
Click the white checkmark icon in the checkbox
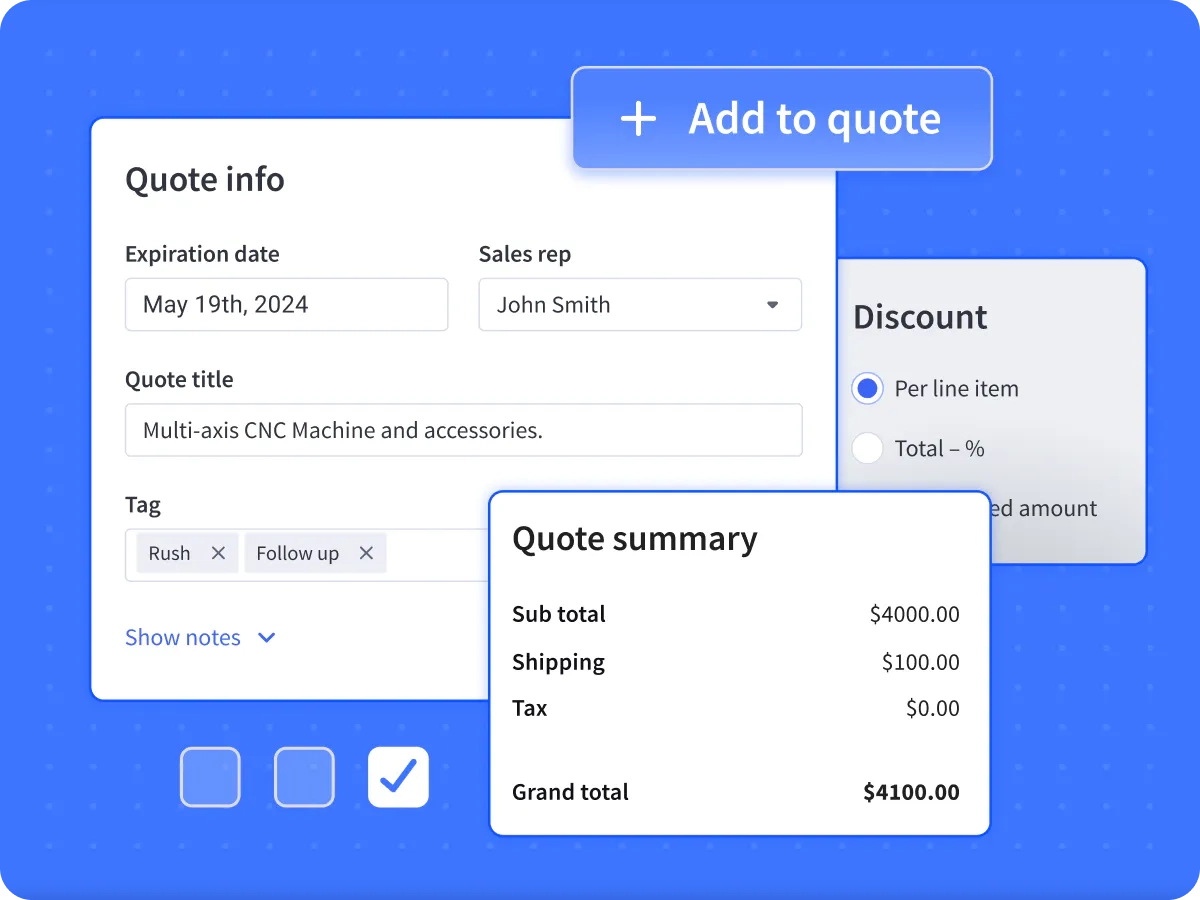coord(398,777)
